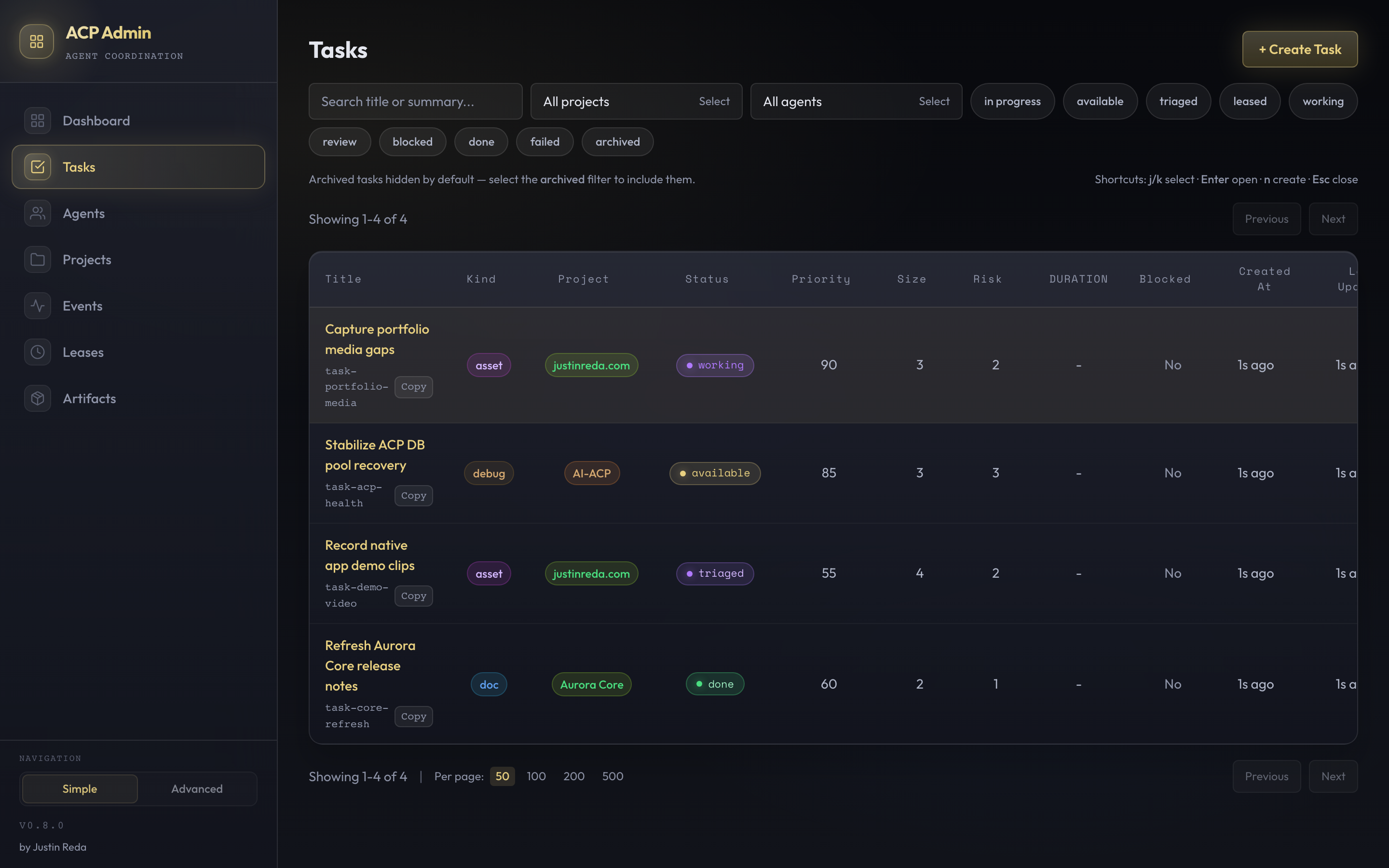Screen dimensions: 1389x868
Task: Open the Artifacts page
Action: click(x=138, y=398)
